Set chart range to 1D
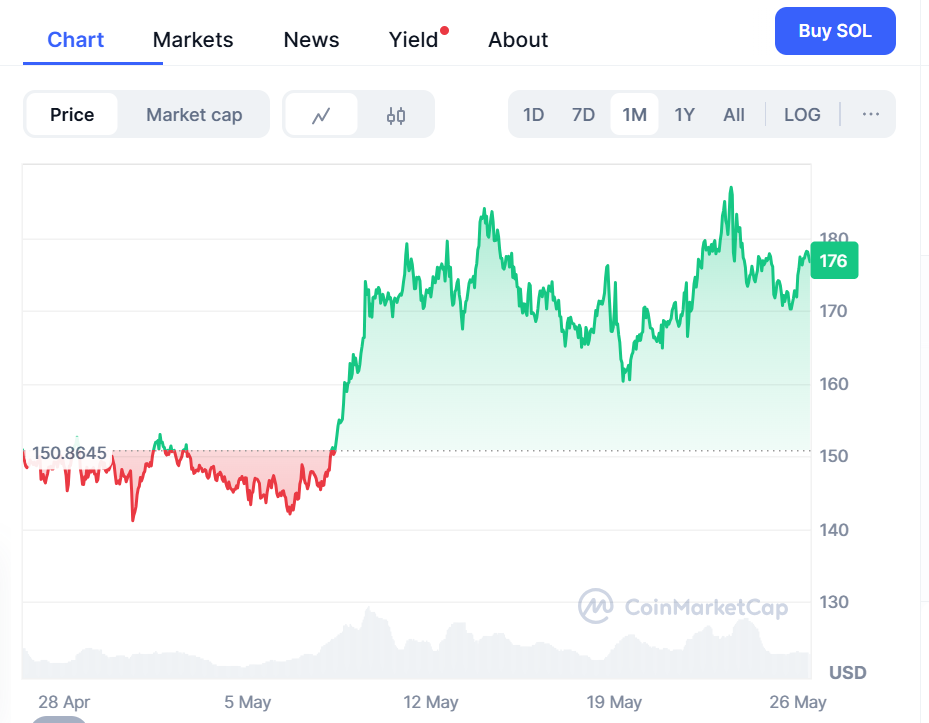The height and width of the screenshot is (723, 929). pos(533,114)
